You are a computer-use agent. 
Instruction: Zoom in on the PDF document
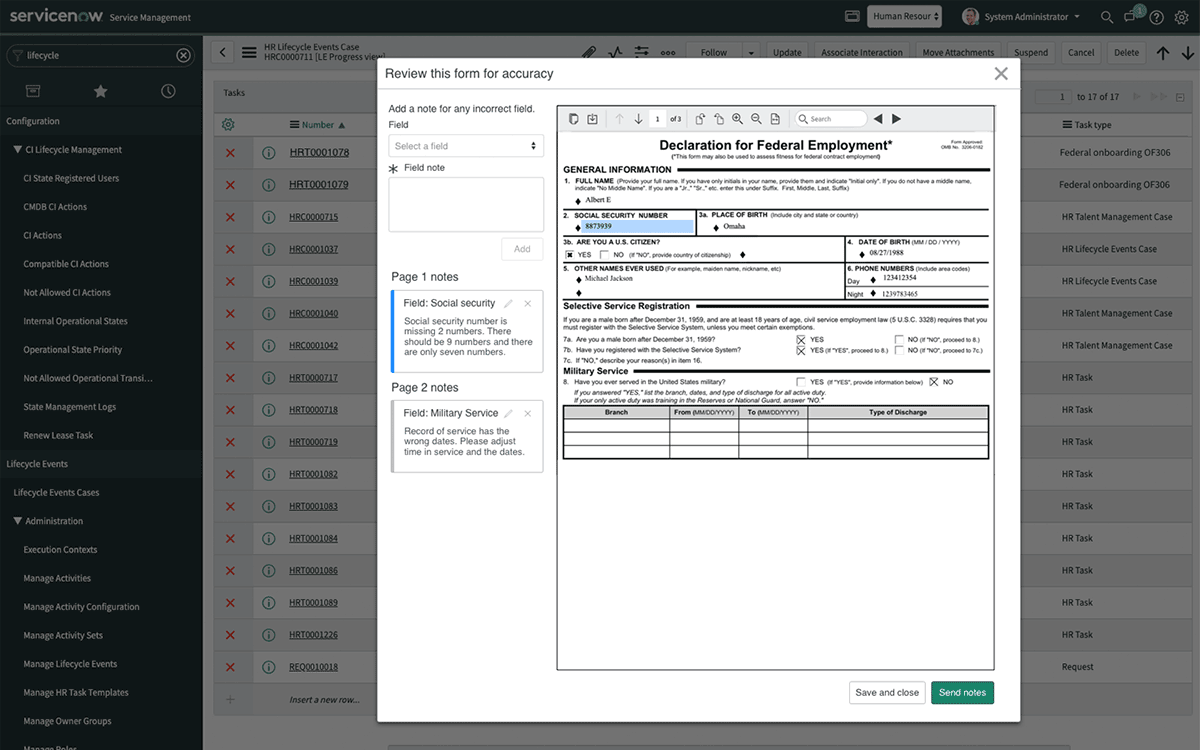coord(737,119)
